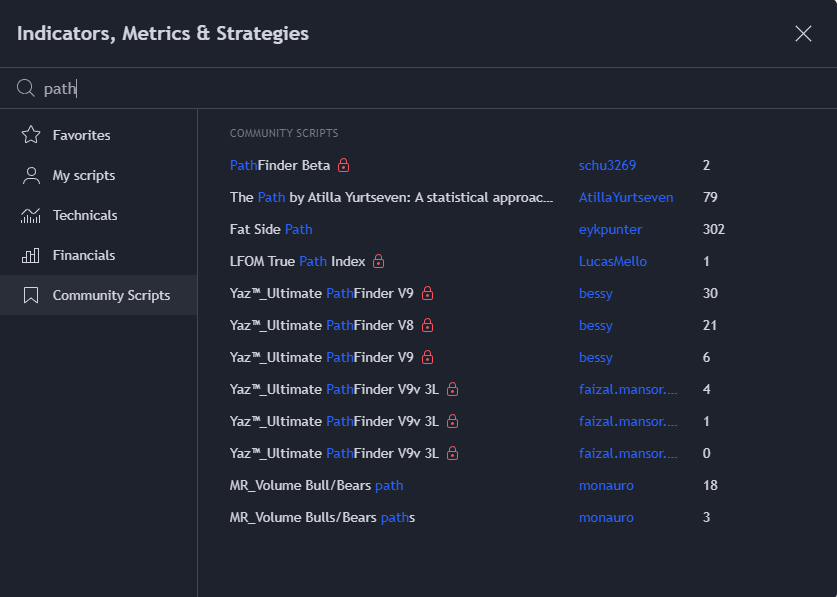Select the Financials category
Screen dimensions: 837x597
tap(84, 255)
